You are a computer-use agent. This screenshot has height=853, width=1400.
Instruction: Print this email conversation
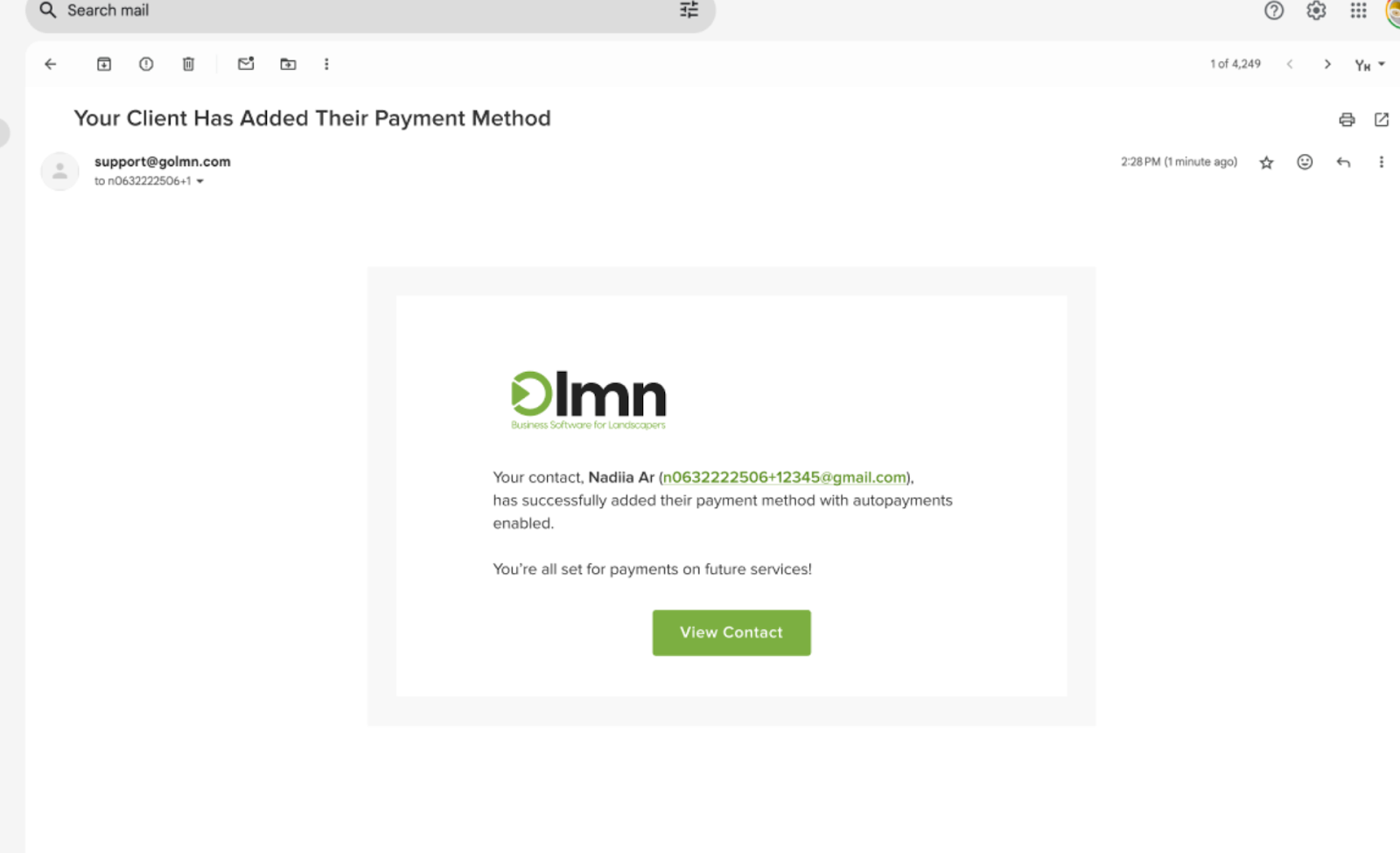point(1347,120)
